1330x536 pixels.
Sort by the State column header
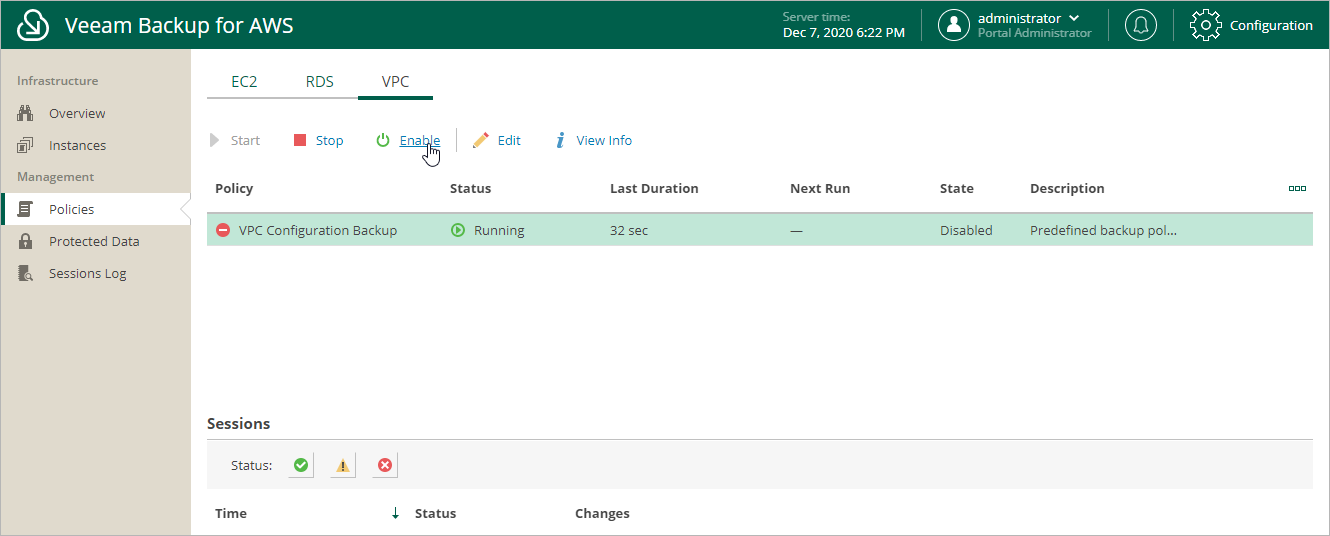pyautogui.click(x=957, y=188)
